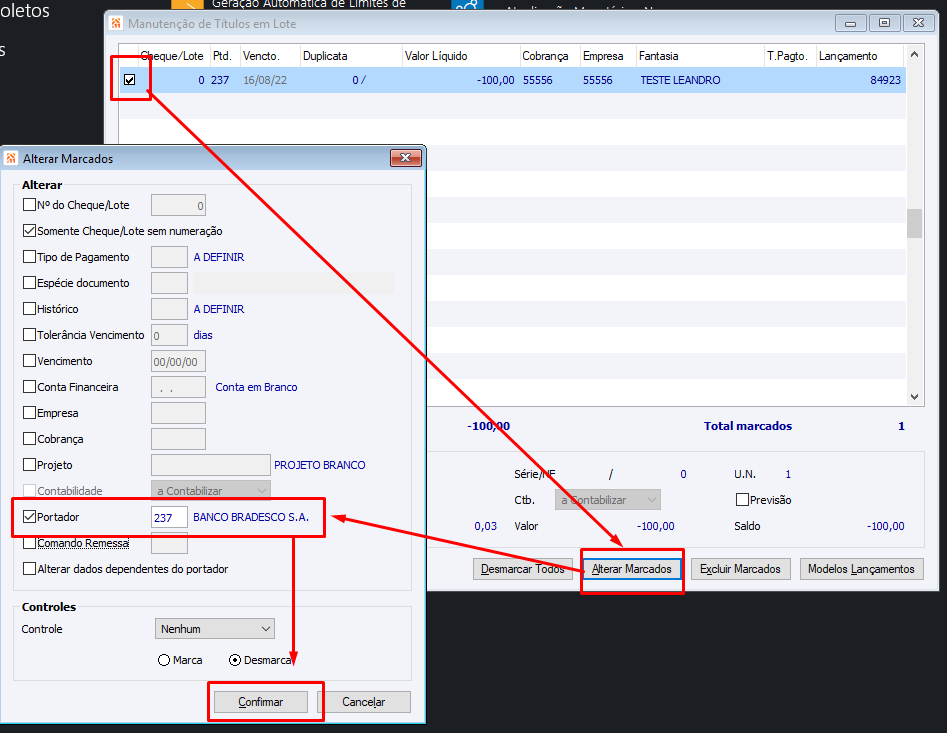Click the Cancelar button
This screenshot has height=733, width=947.
[x=364, y=702]
